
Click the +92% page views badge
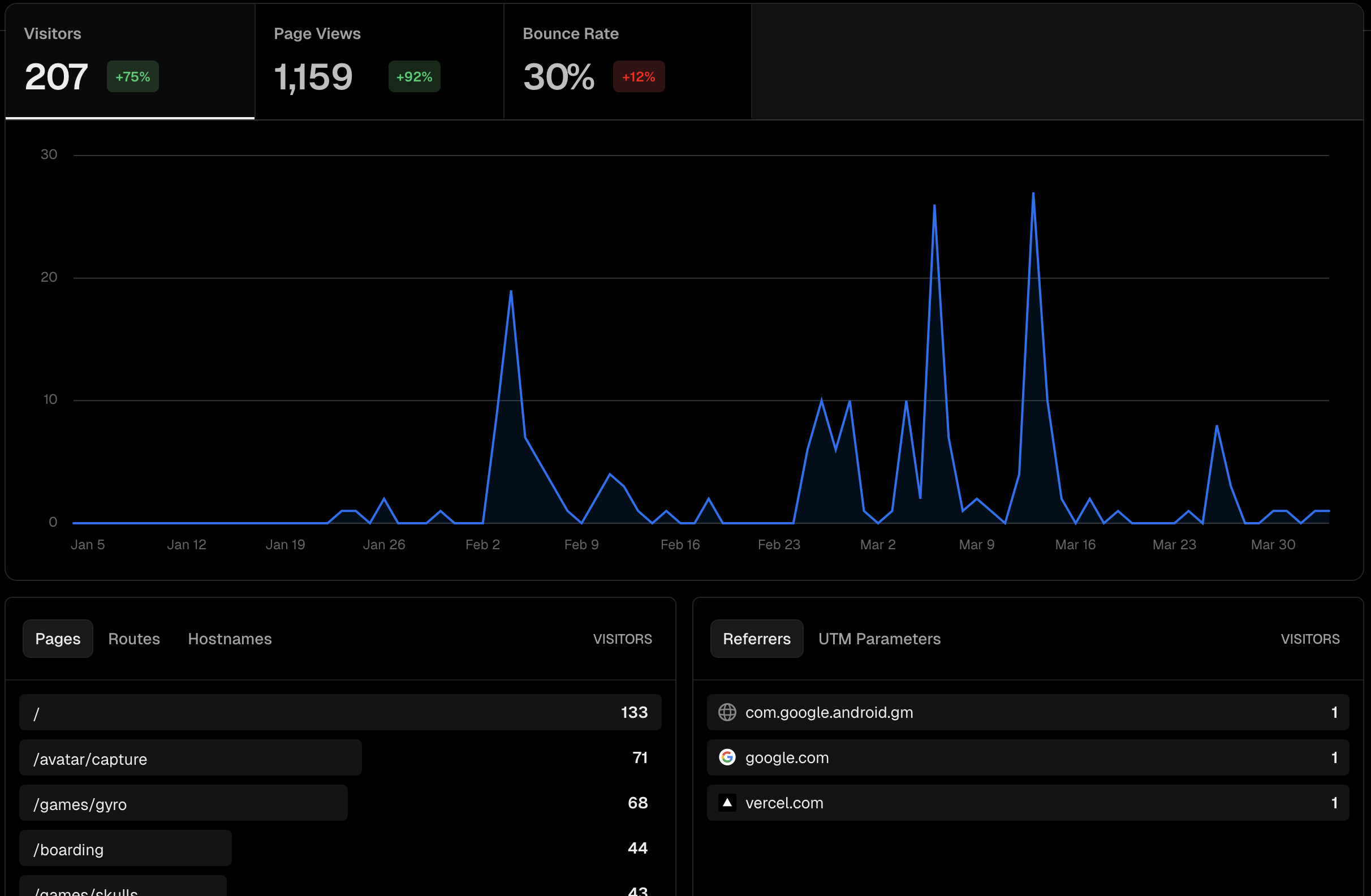413,76
